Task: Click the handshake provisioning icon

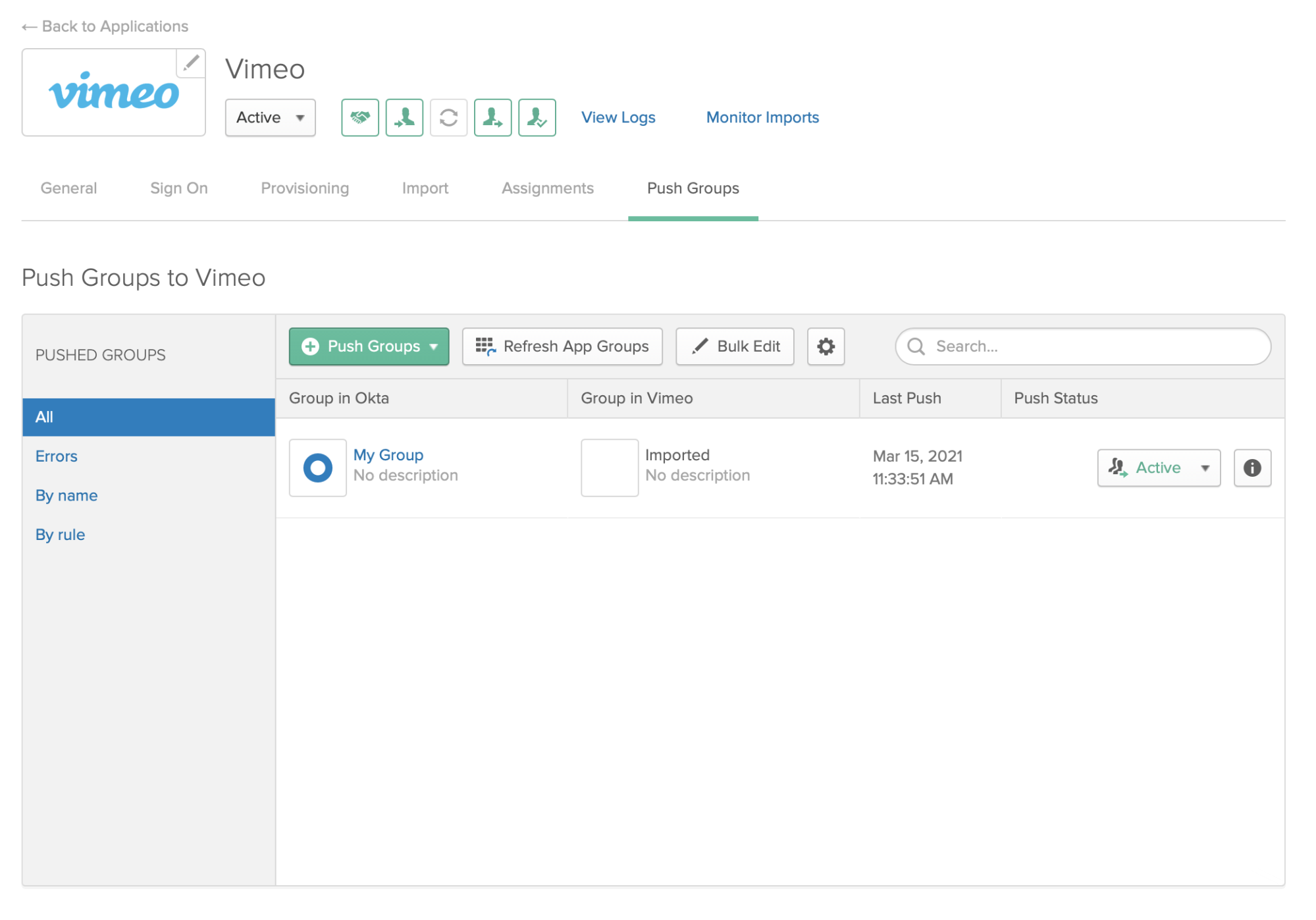Action: pos(359,117)
